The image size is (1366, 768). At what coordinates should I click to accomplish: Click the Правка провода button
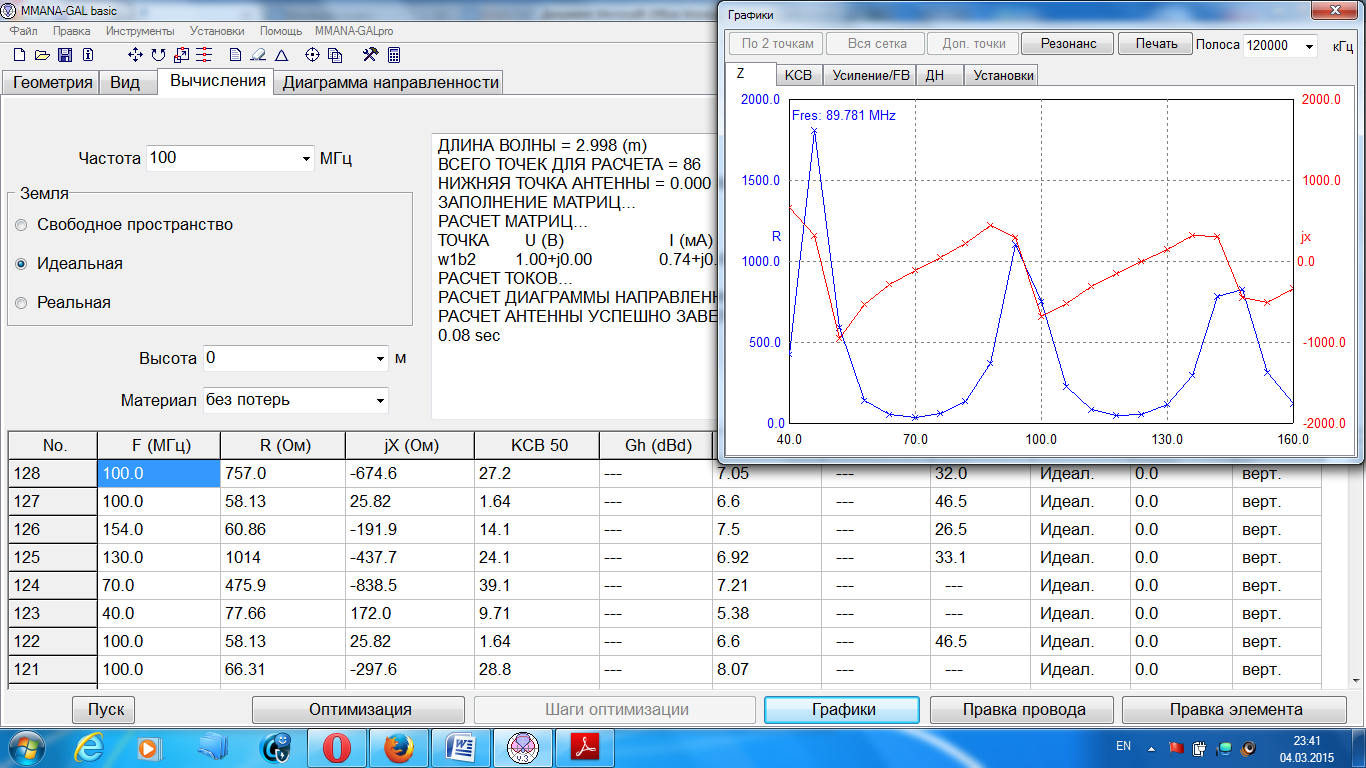click(x=1024, y=710)
